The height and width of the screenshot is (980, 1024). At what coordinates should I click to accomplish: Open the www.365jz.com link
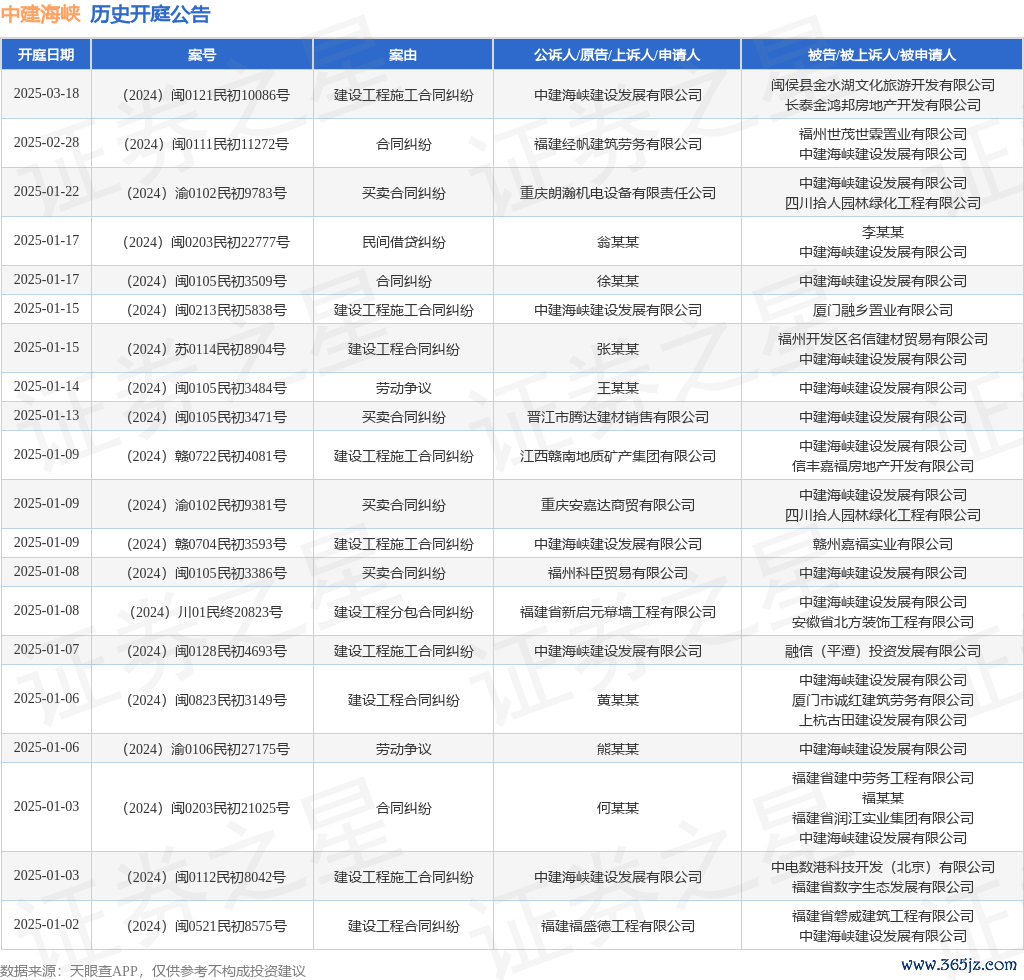pyautogui.click(x=959, y=965)
